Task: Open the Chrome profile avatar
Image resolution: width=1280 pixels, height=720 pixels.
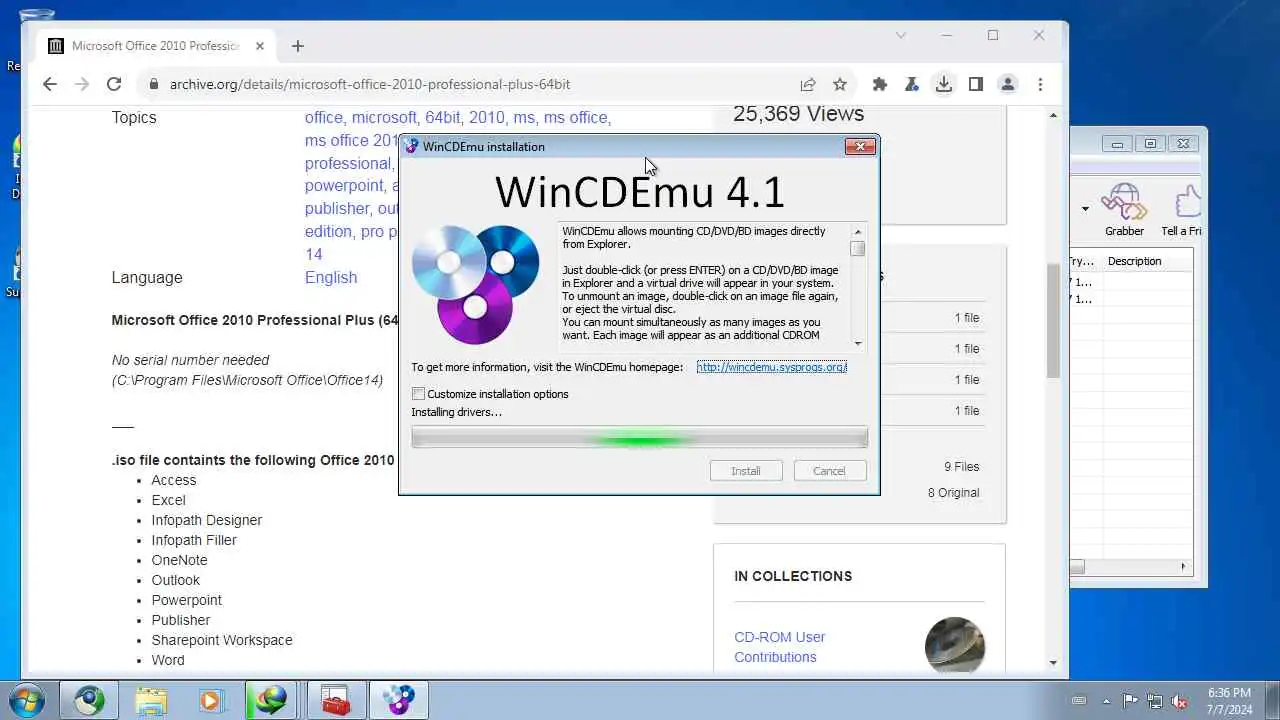Action: (1008, 84)
